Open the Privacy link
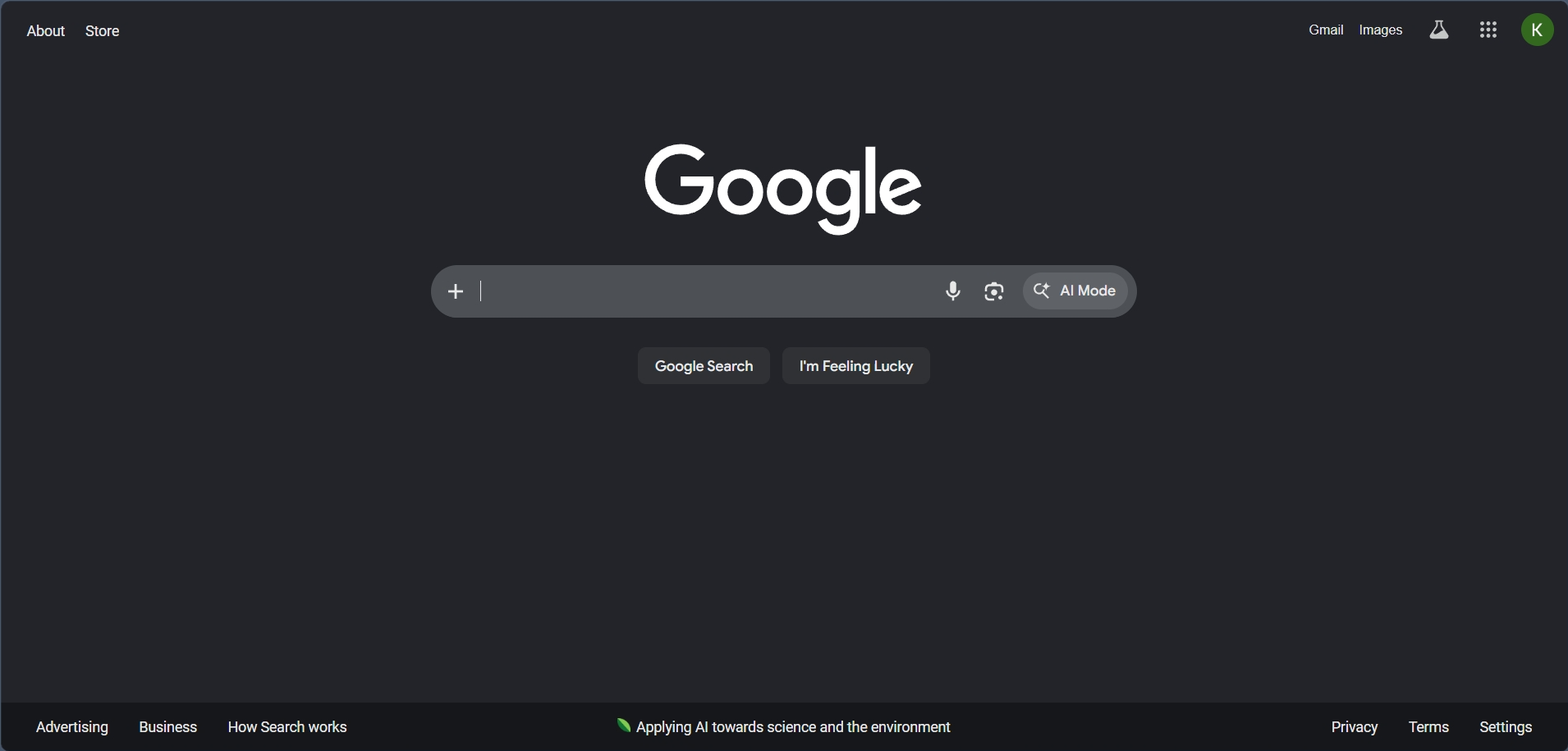 pos(1355,727)
